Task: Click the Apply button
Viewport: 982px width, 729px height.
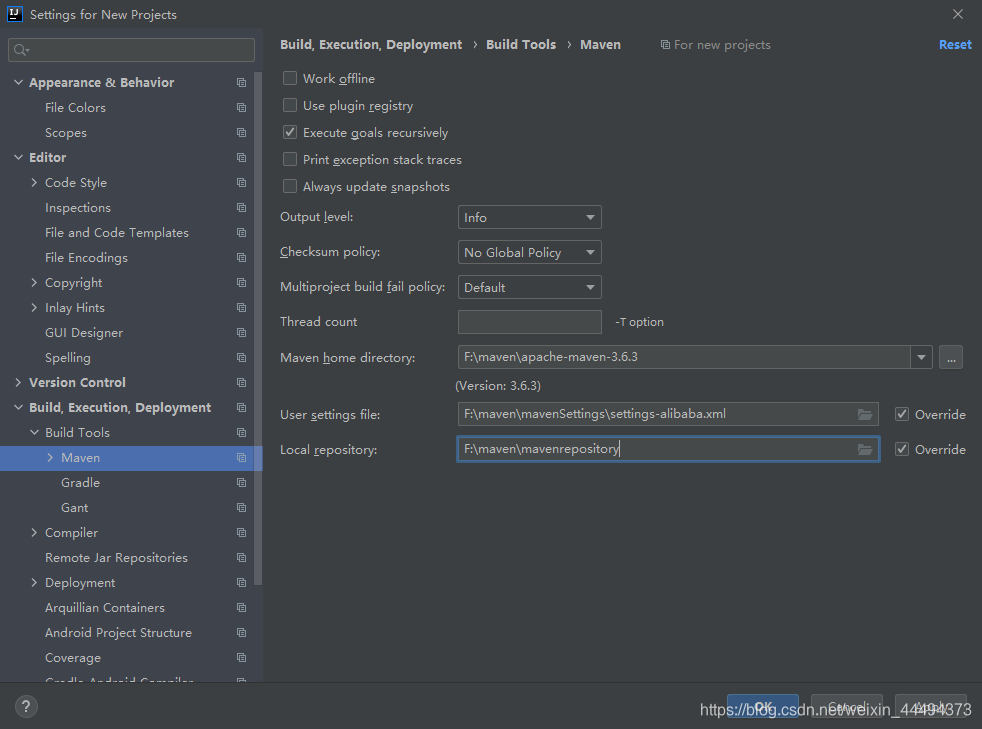Action: coord(931,706)
